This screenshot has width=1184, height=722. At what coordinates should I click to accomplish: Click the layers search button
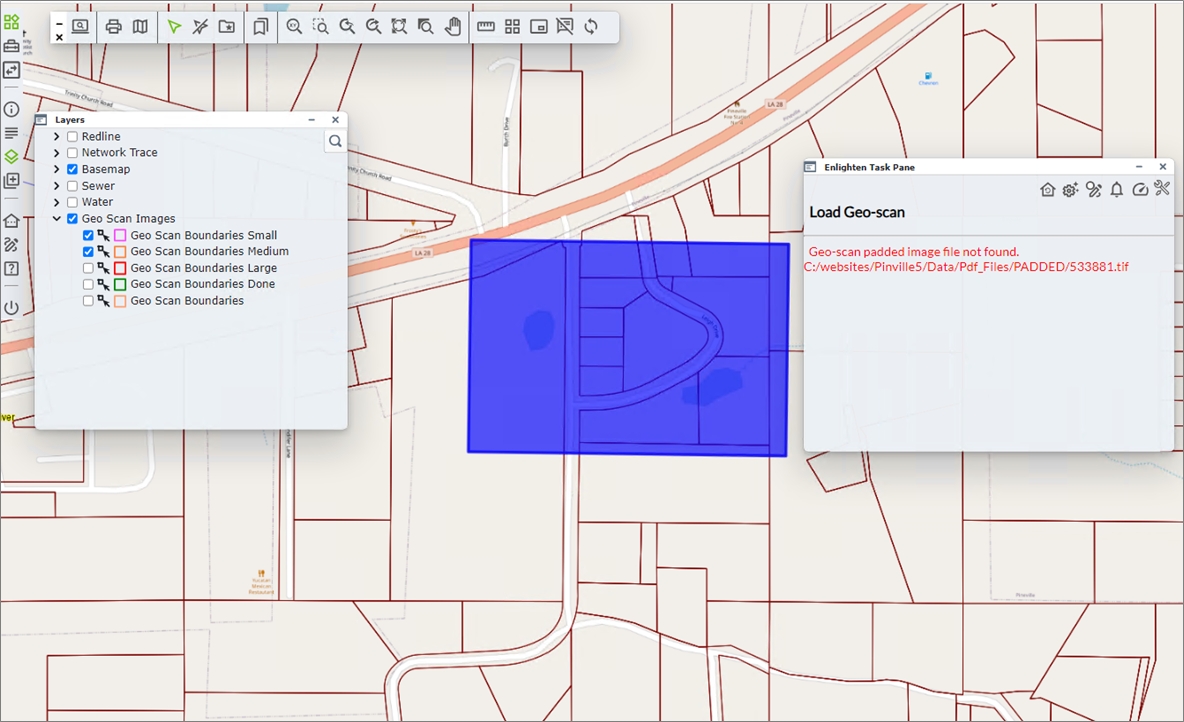pyautogui.click(x=335, y=141)
